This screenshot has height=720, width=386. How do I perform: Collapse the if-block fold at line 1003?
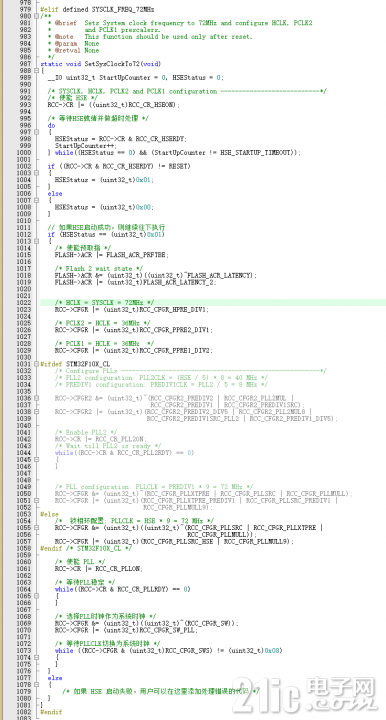(x=36, y=173)
